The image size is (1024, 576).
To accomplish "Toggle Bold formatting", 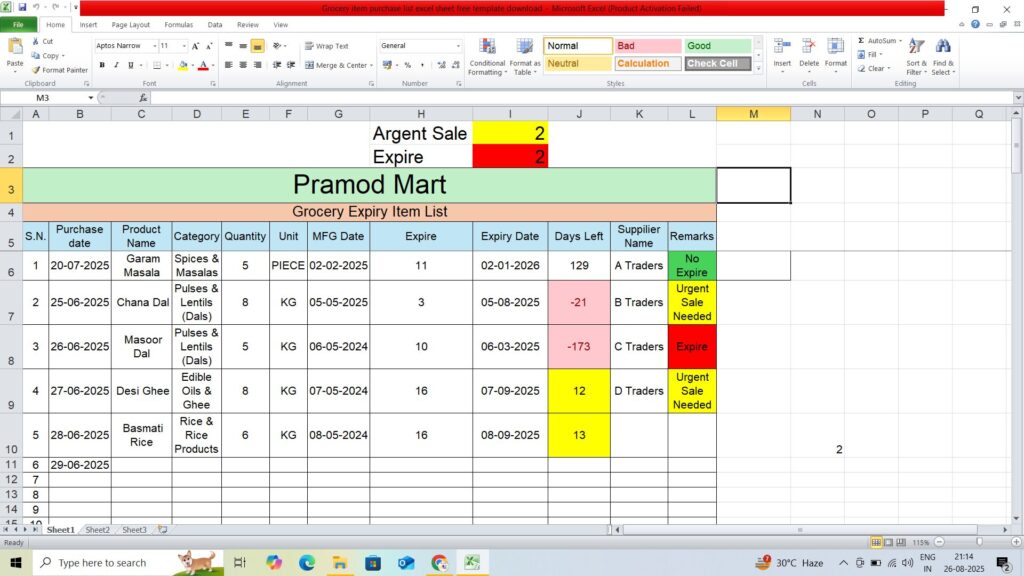I will [x=102, y=65].
